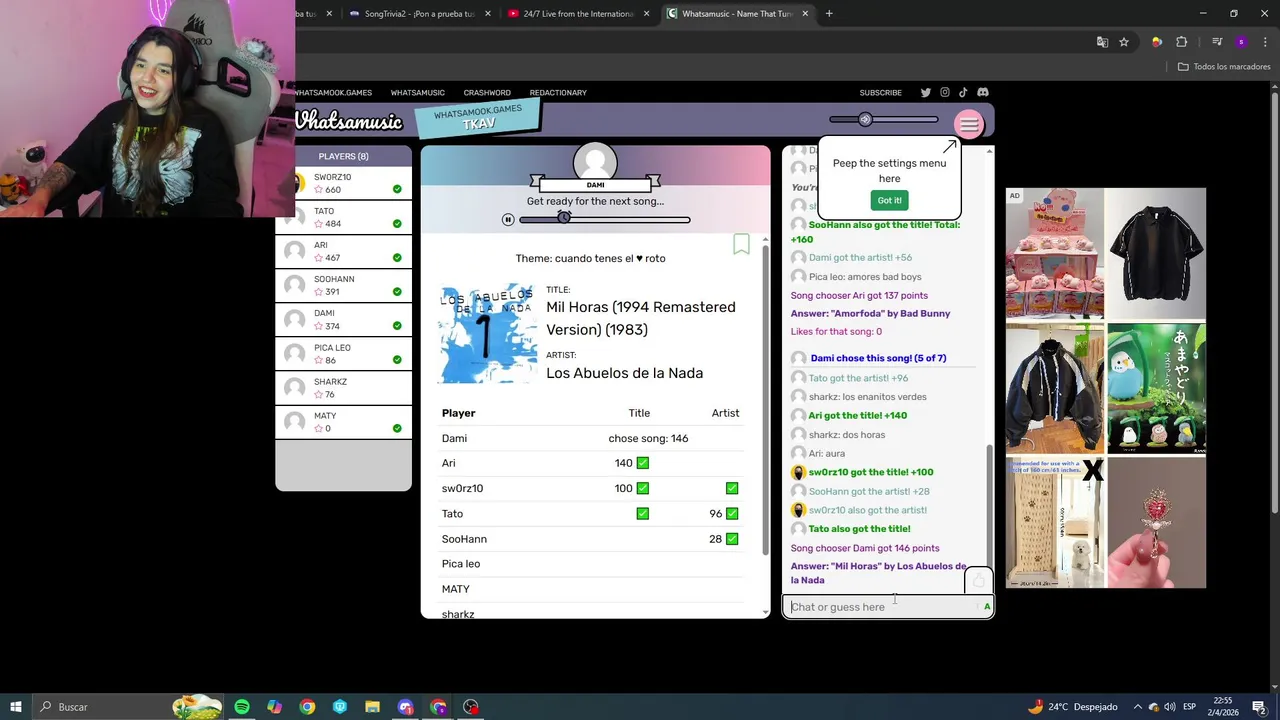Select player SW0RZ10 in players list
The height and width of the screenshot is (720, 1280).
[x=343, y=183]
